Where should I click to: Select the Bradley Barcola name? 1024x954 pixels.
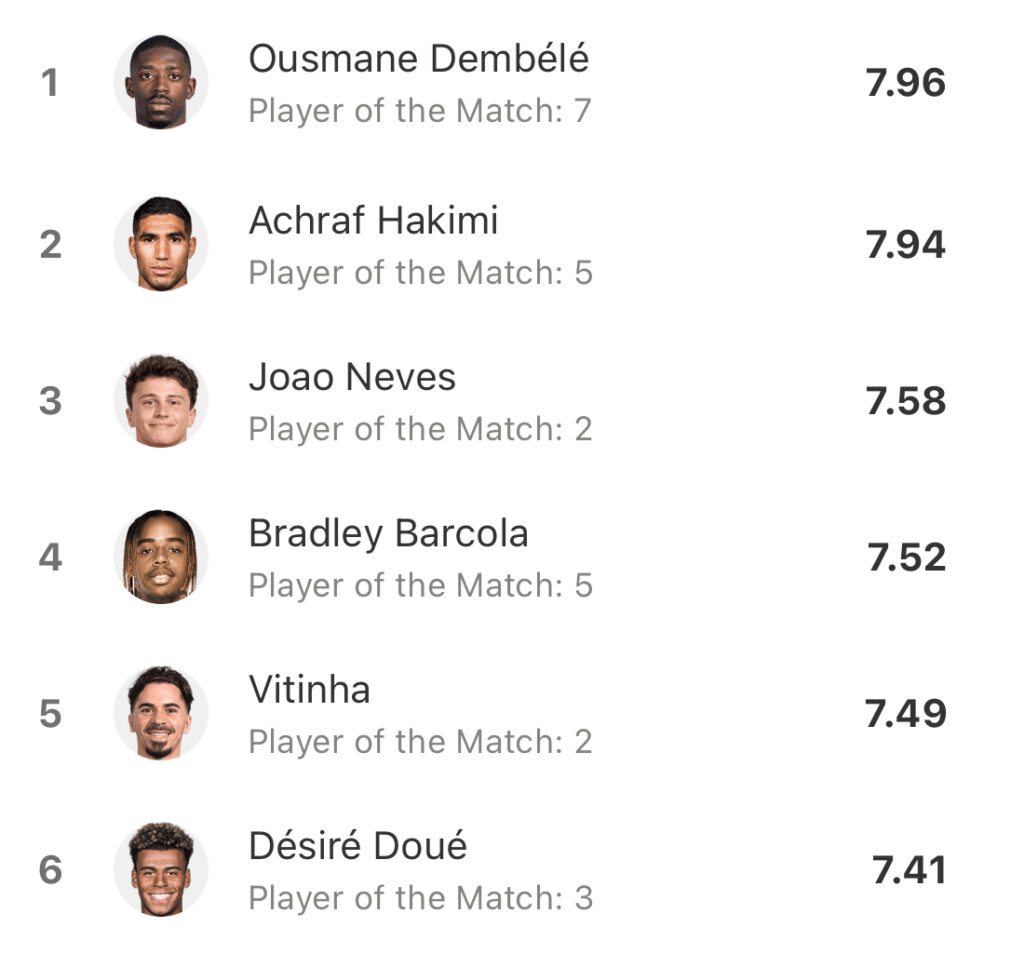[389, 533]
